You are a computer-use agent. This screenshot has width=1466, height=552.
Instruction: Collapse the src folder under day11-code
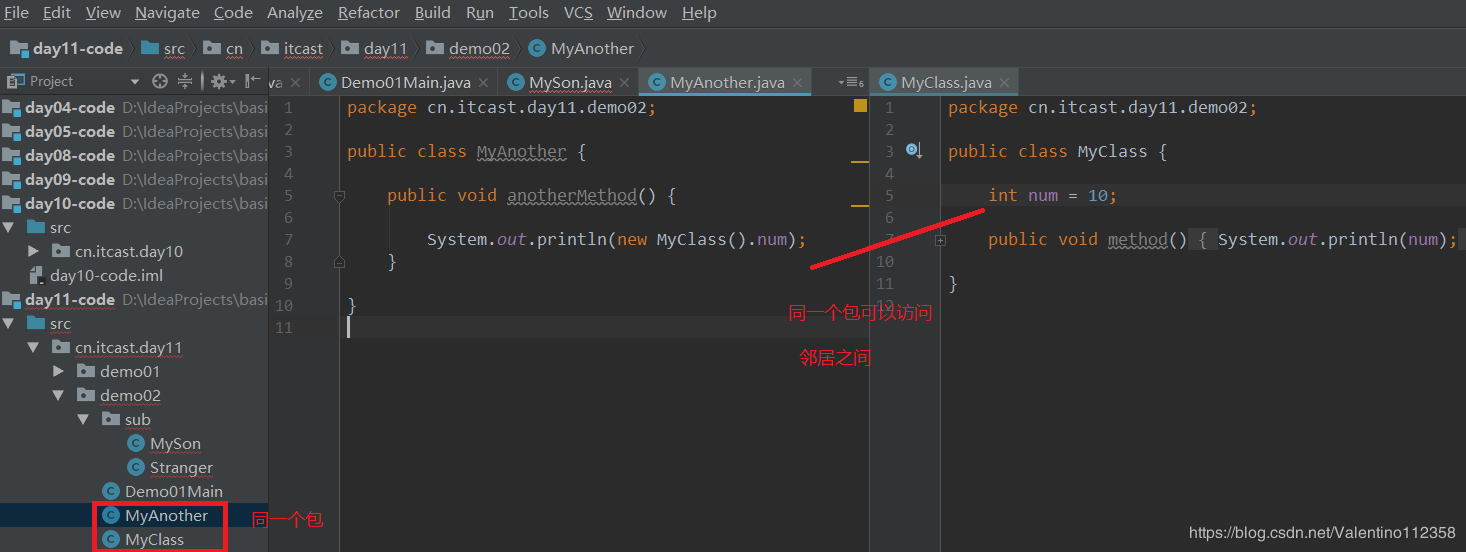click(x=9, y=323)
